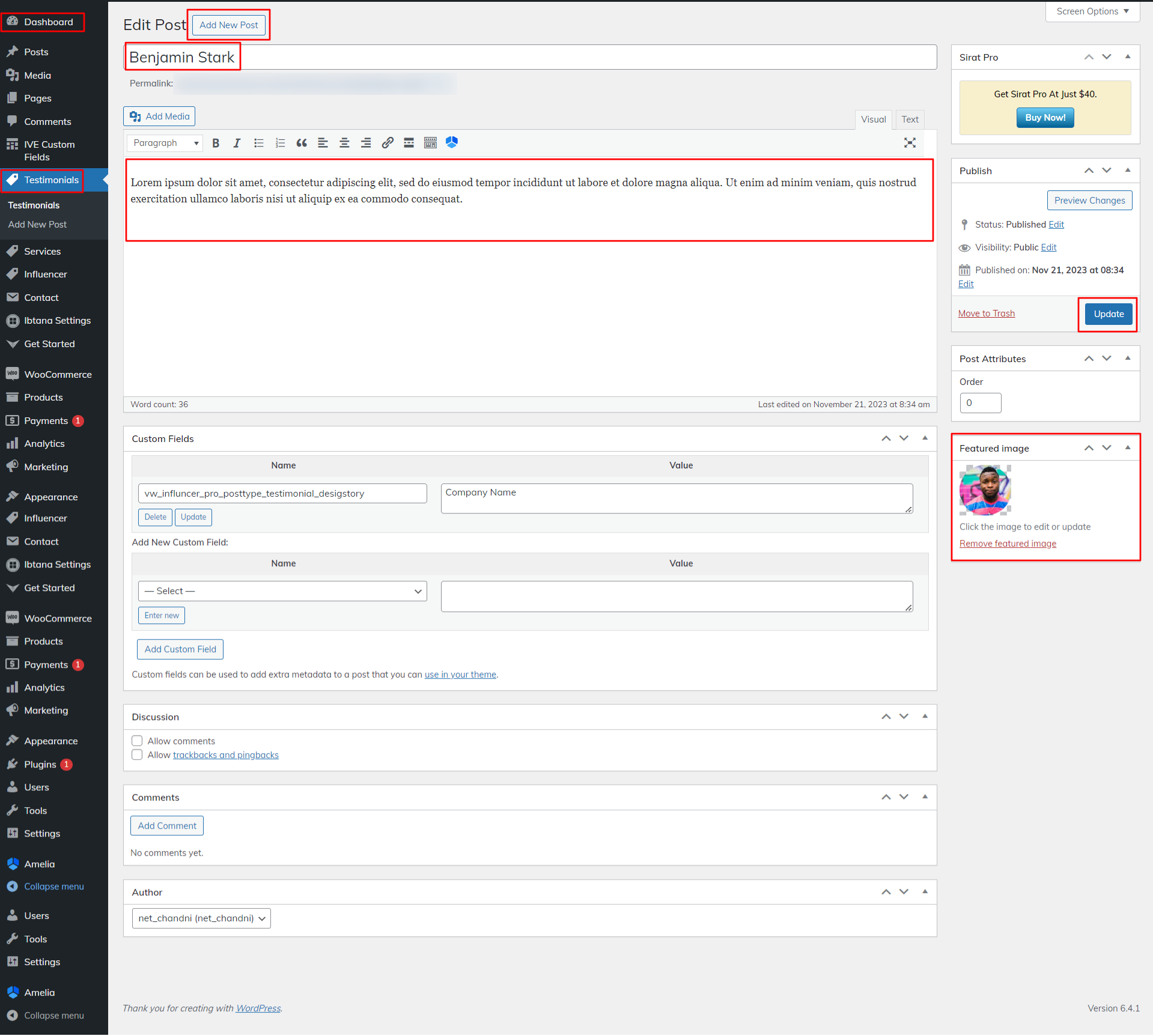Open the fullscreen distraction-free editor icon
Screen dimensions: 1153x1036
click(910, 143)
